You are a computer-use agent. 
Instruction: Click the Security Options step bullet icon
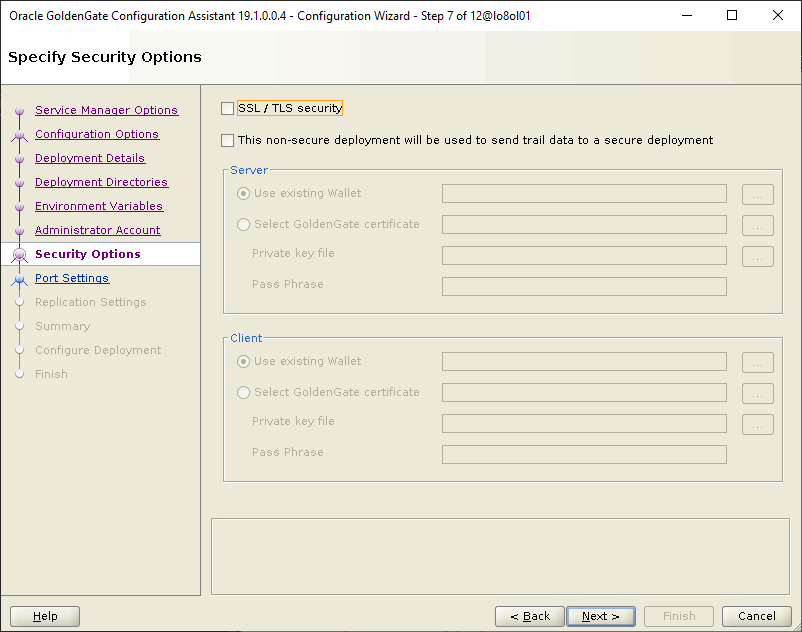pos(19,255)
